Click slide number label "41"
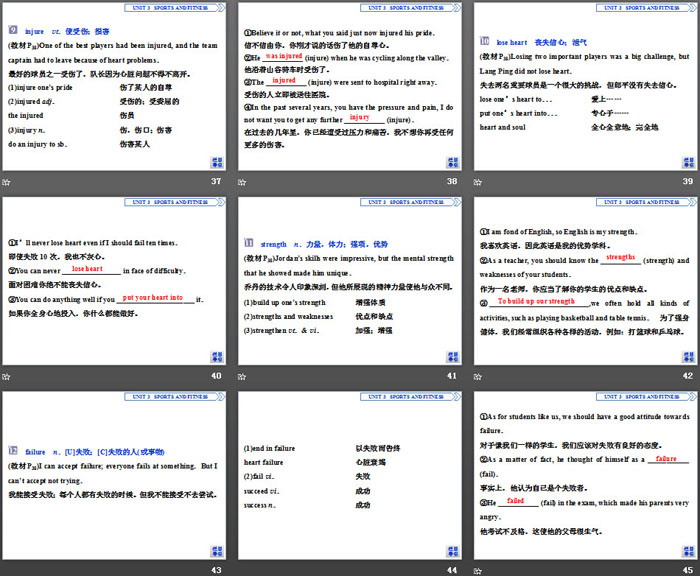Screen dimensions: 700x576 452,376
